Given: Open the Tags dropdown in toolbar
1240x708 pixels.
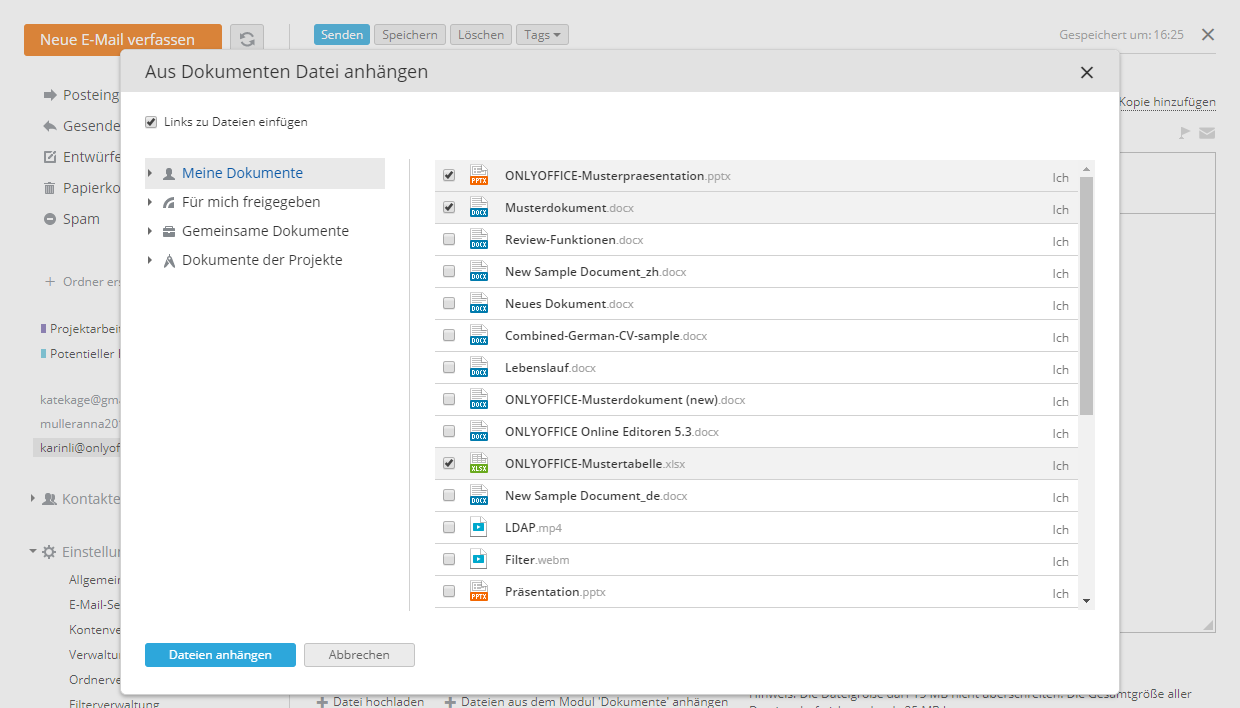Looking at the screenshot, I should (542, 35).
